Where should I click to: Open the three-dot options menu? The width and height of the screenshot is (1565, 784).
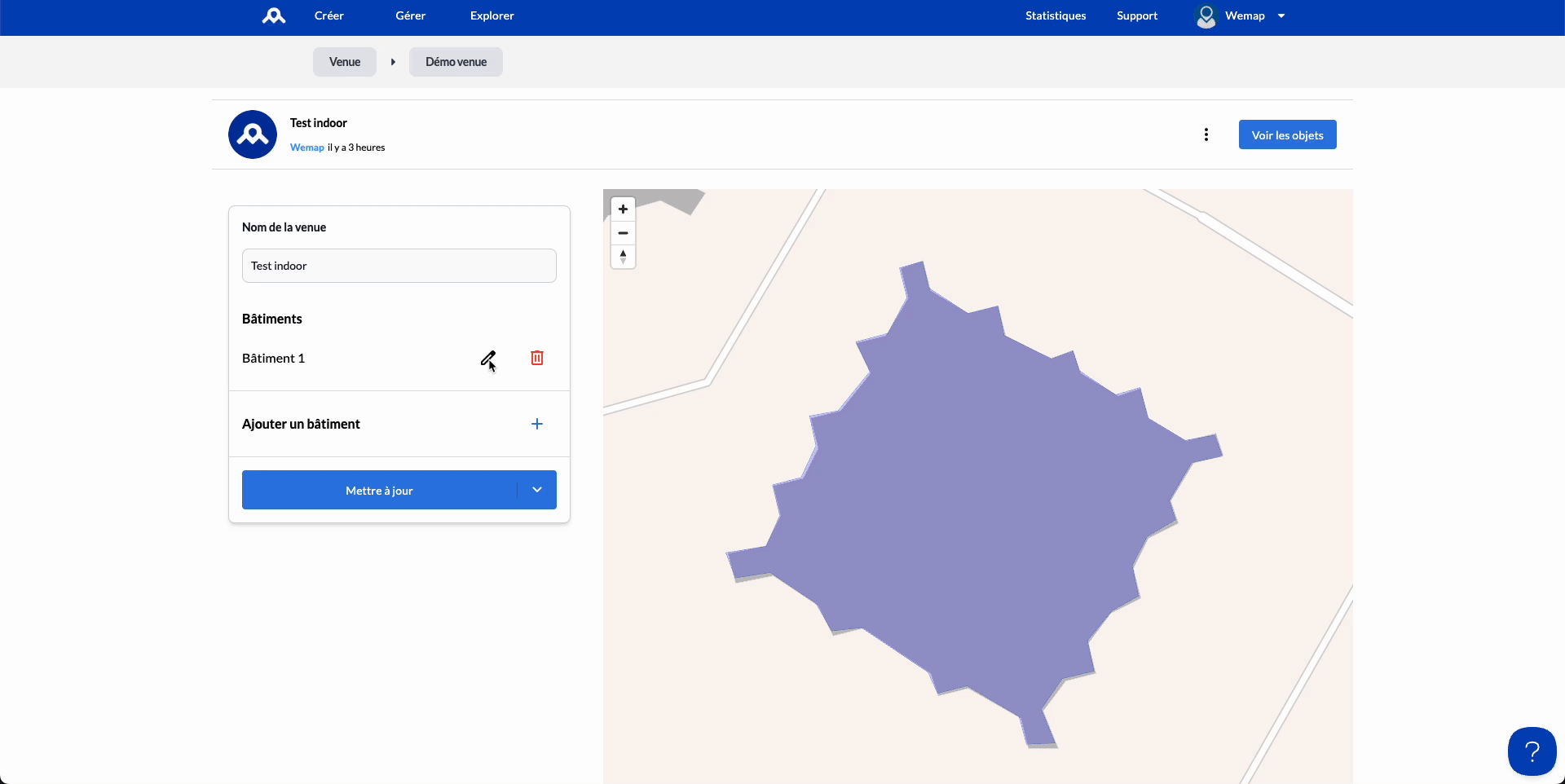pos(1206,134)
